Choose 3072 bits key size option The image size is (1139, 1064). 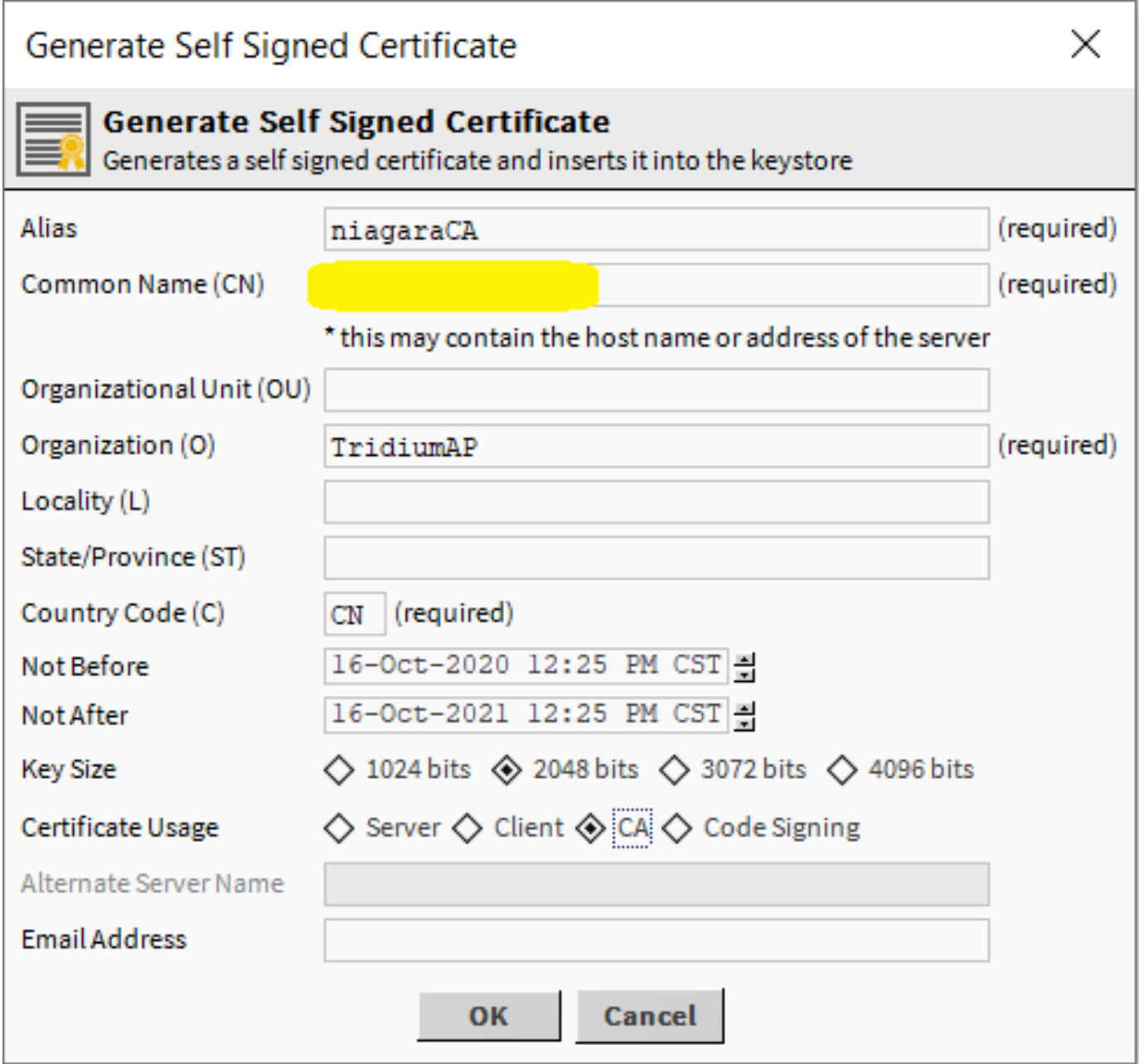(x=675, y=770)
